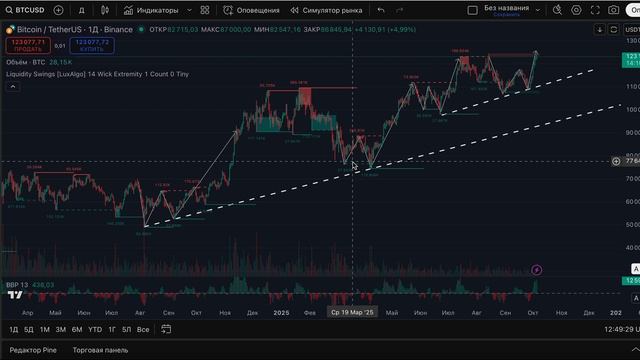Click the plus icon to compare symbols

coord(58,10)
